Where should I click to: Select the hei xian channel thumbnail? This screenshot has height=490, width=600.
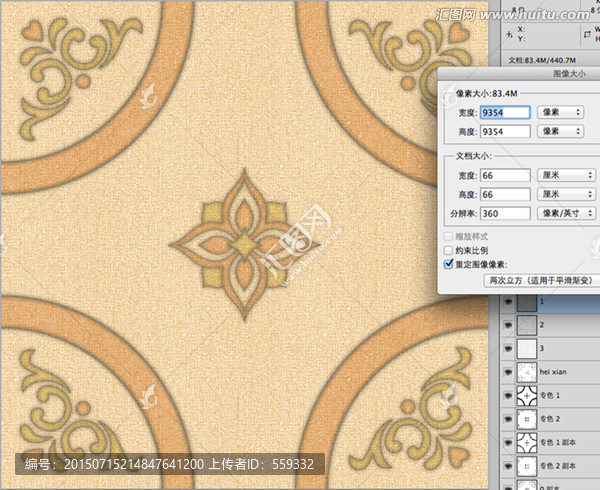click(x=527, y=372)
